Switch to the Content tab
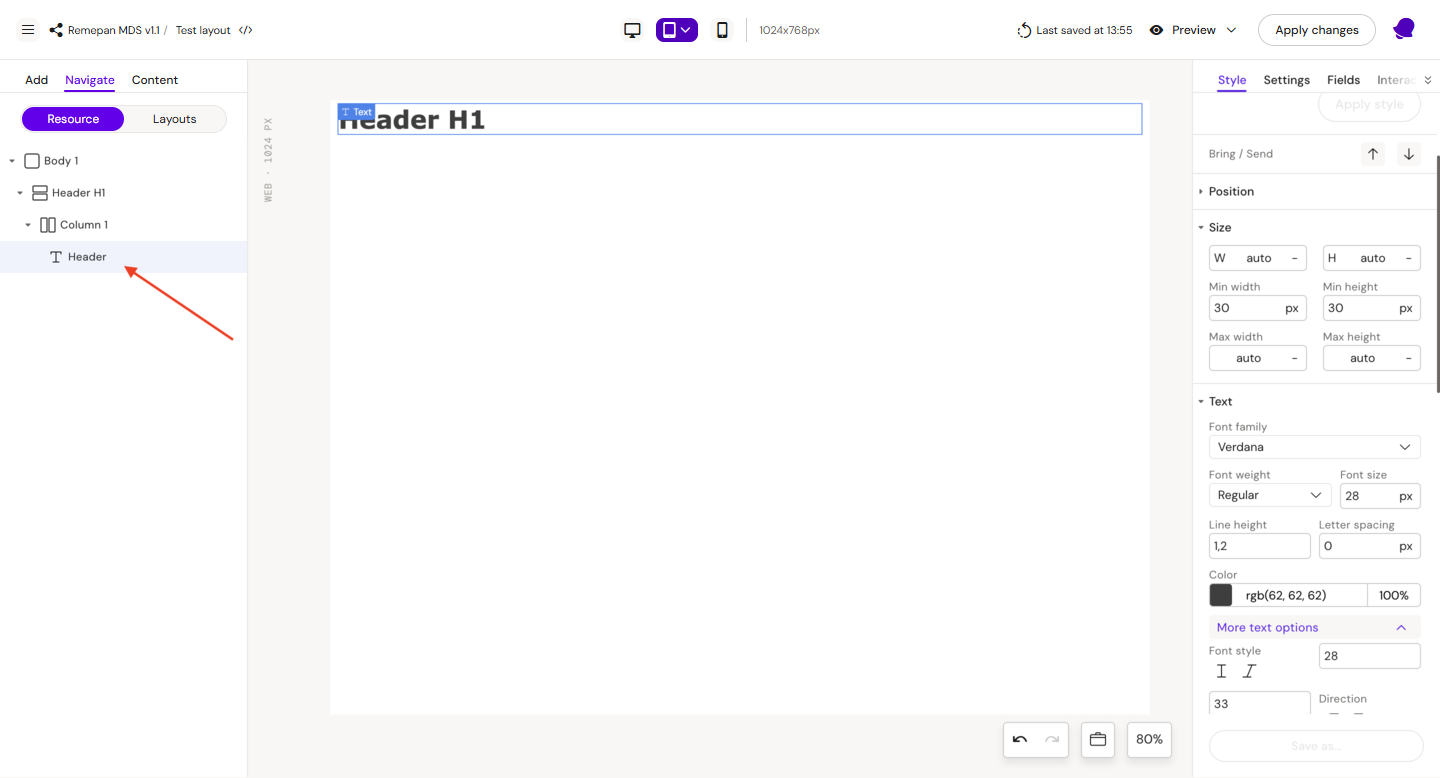This screenshot has height=778, width=1440. (155, 80)
